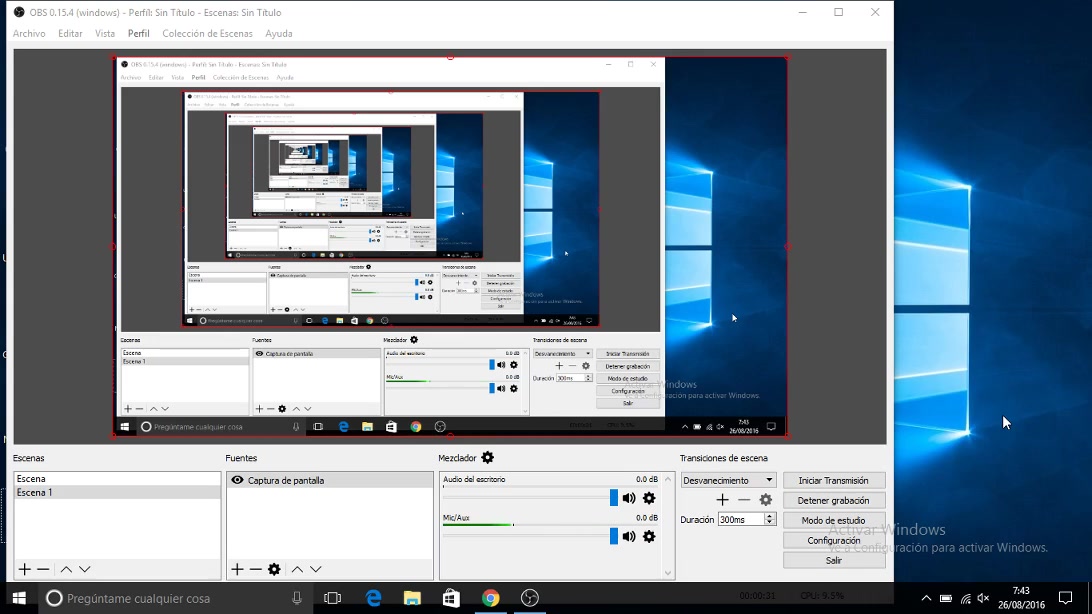
Task: Open Audio del escritorio settings gear
Action: 649,498
